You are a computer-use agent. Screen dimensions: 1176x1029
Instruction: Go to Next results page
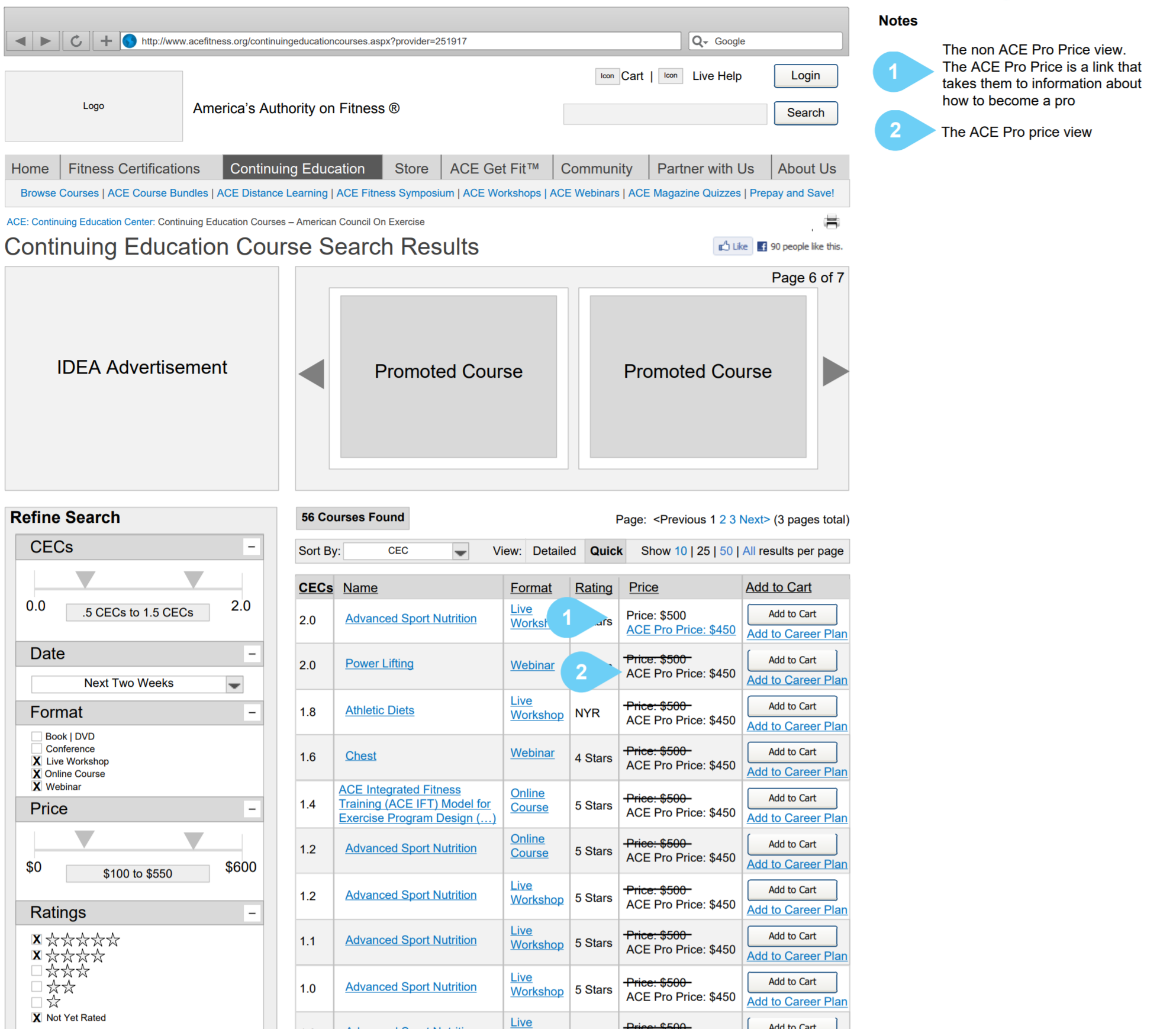[754, 520]
